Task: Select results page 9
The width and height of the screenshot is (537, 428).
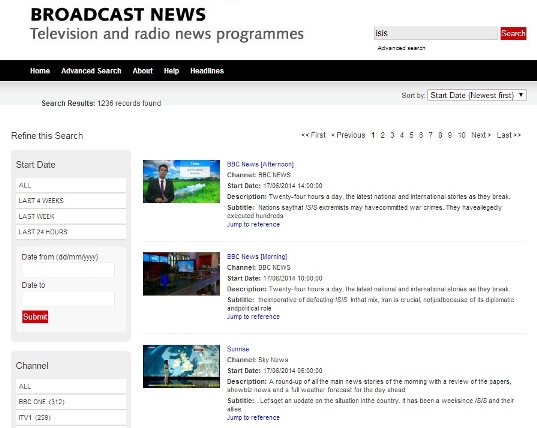Action: (450, 135)
